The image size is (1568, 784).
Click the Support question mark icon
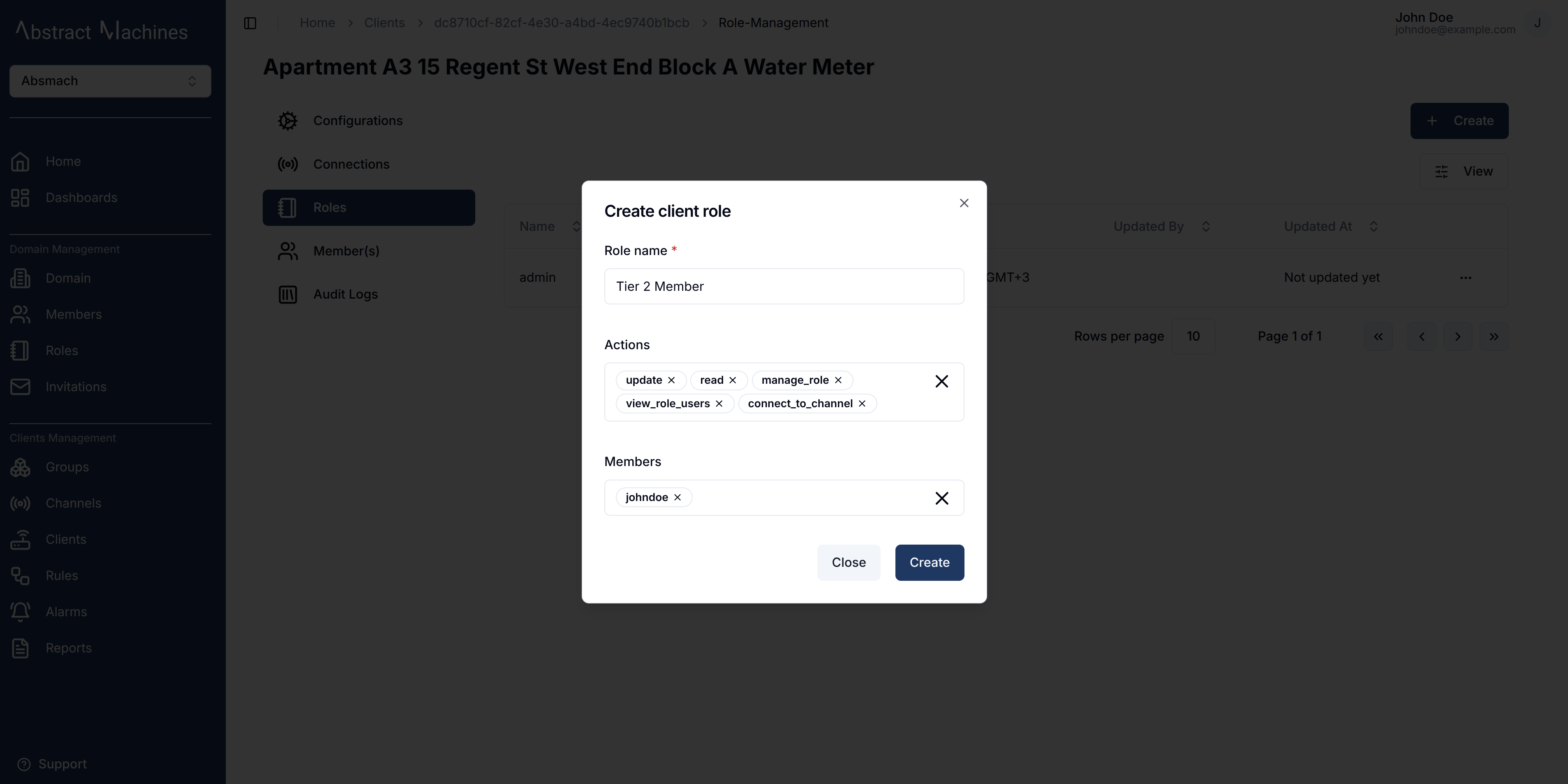[24, 765]
